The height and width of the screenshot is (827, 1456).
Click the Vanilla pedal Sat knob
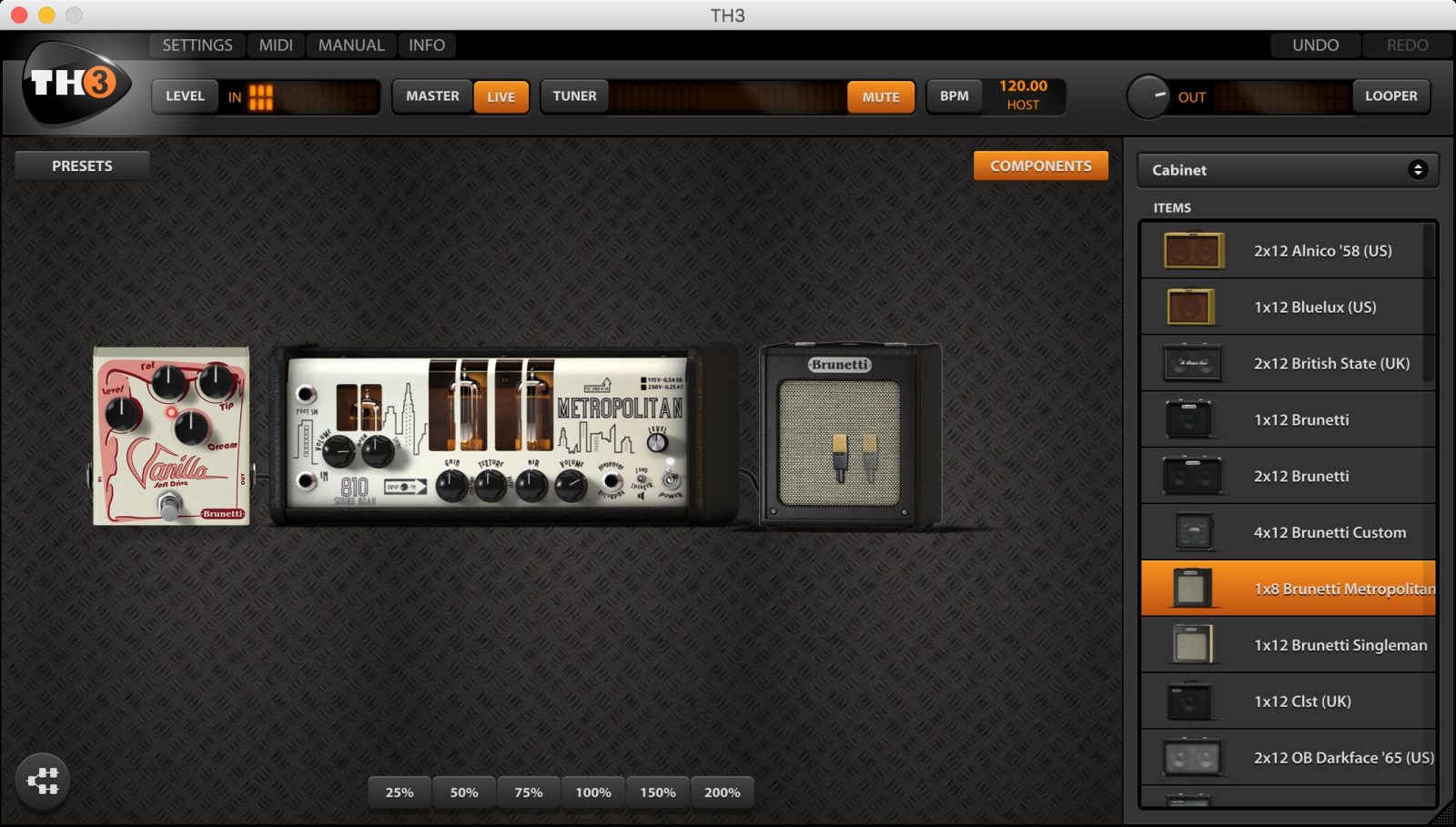[x=168, y=383]
